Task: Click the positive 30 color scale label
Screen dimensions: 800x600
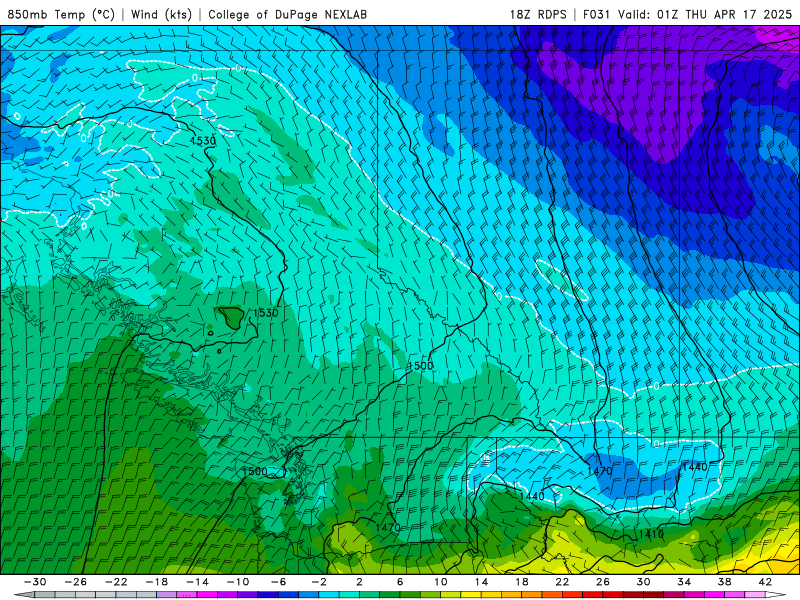Action: pos(643,582)
